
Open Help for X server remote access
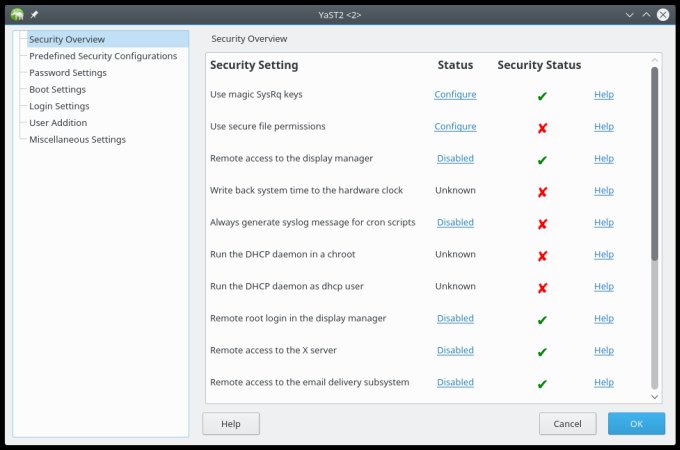pyautogui.click(x=604, y=350)
